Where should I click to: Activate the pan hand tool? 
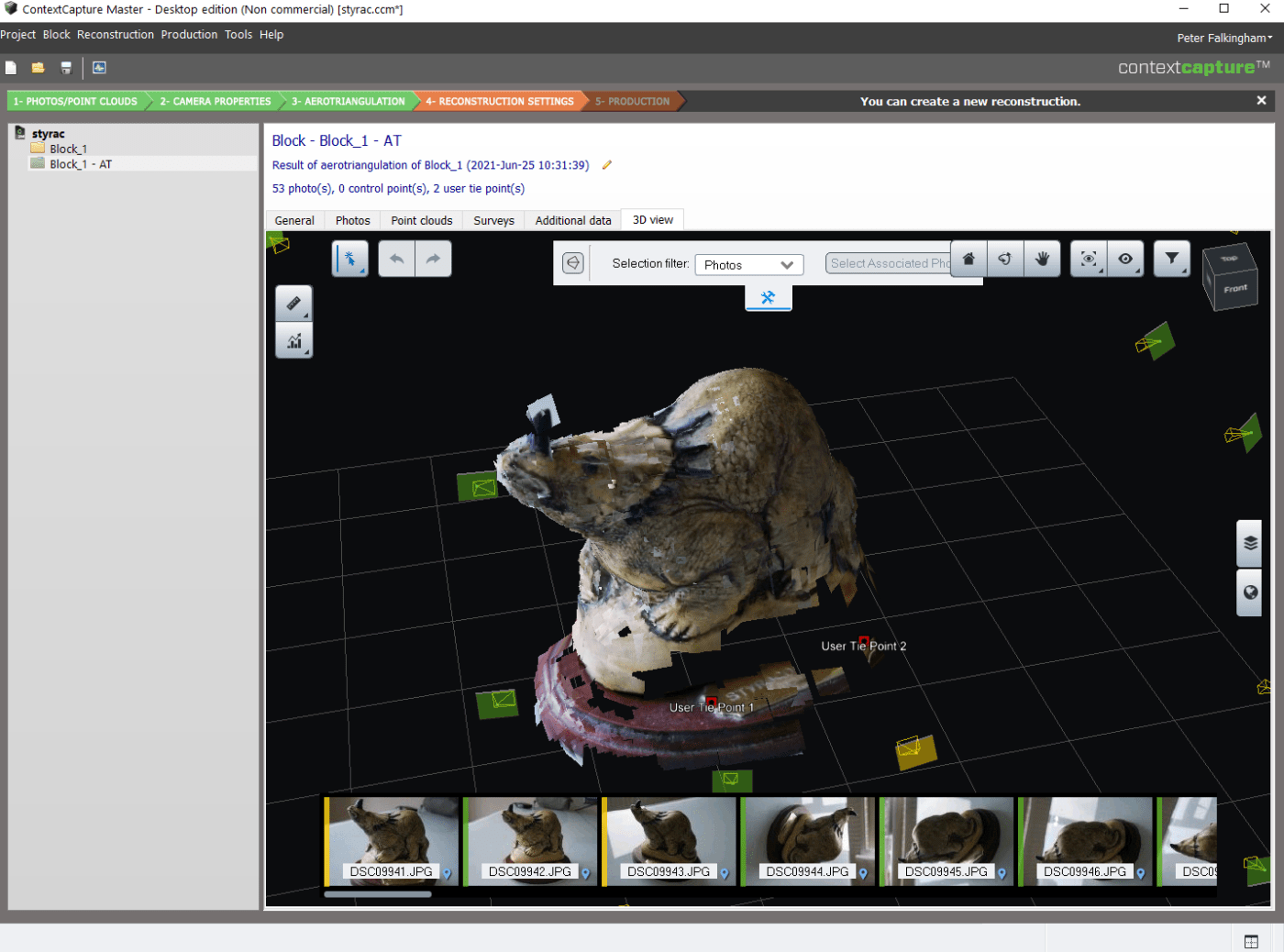click(1042, 260)
